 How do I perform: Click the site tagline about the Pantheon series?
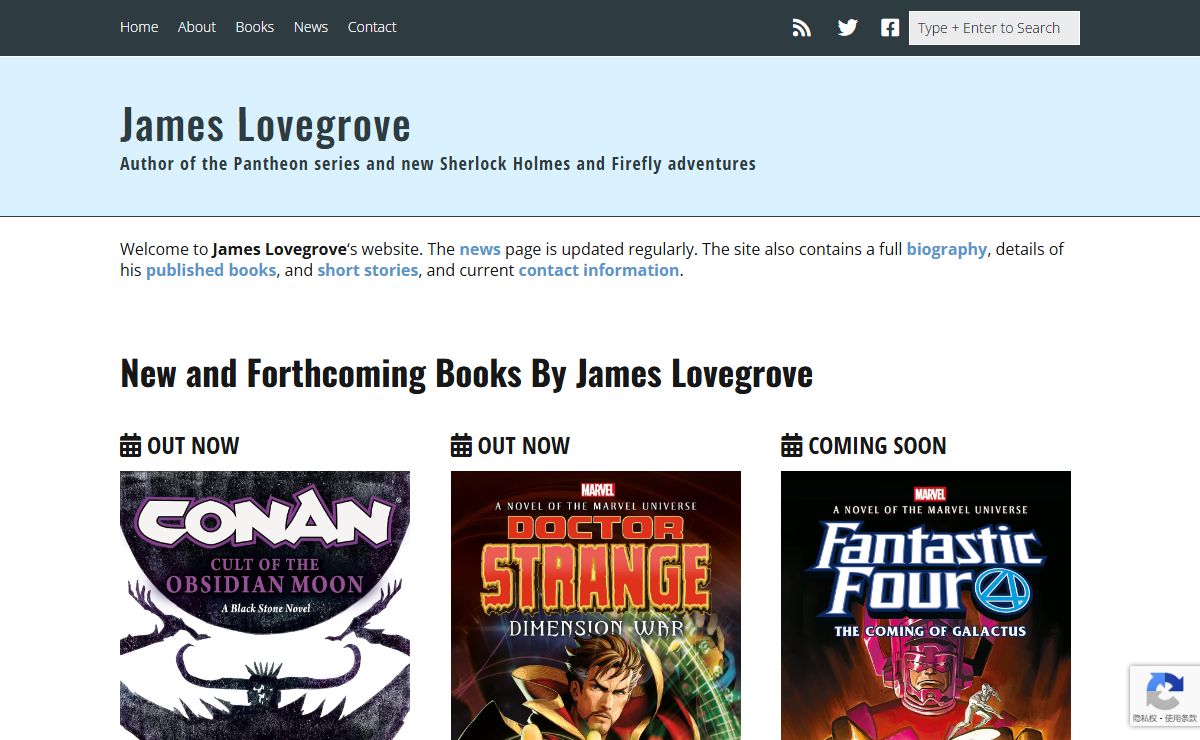coord(438,163)
